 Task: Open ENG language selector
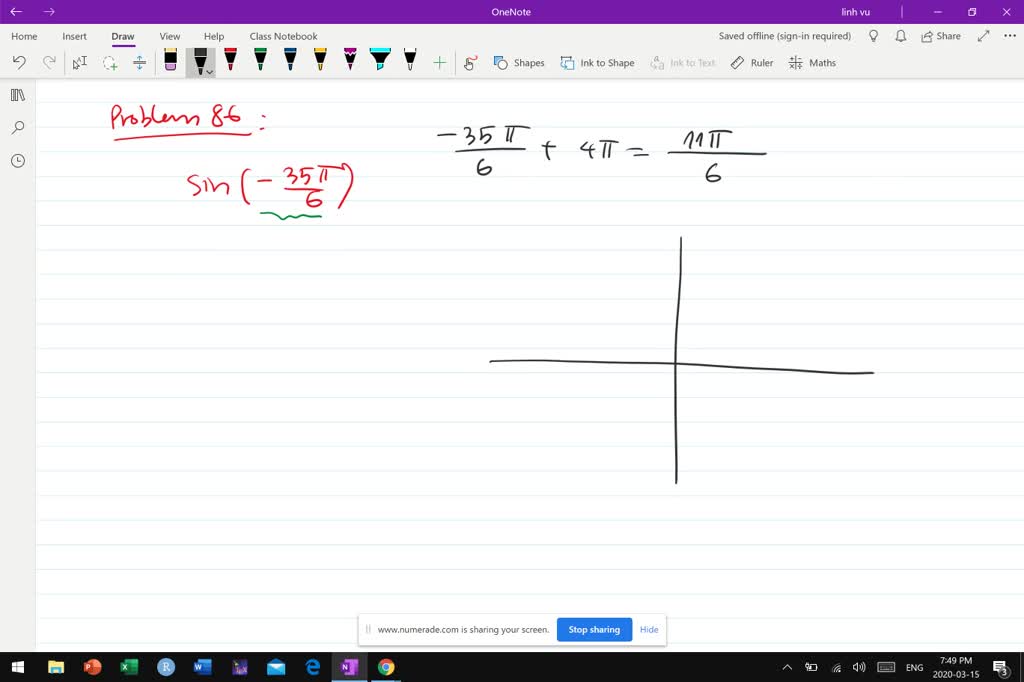(x=914, y=667)
